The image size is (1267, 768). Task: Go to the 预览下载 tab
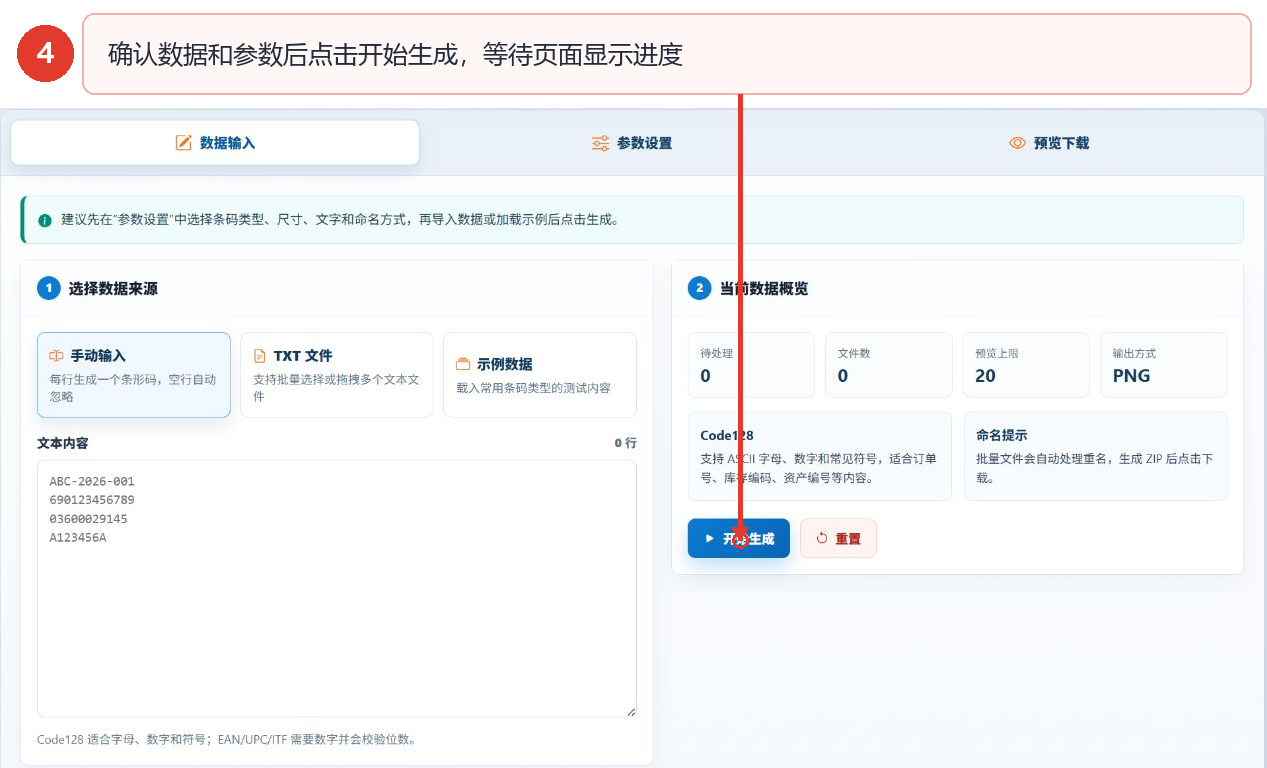point(1049,143)
